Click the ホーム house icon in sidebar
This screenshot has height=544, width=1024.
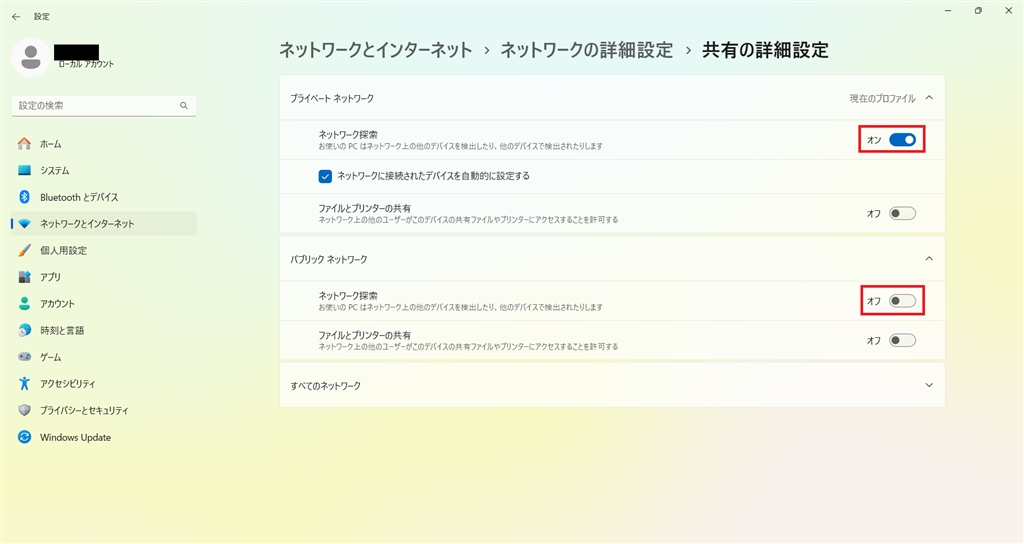click(25, 144)
